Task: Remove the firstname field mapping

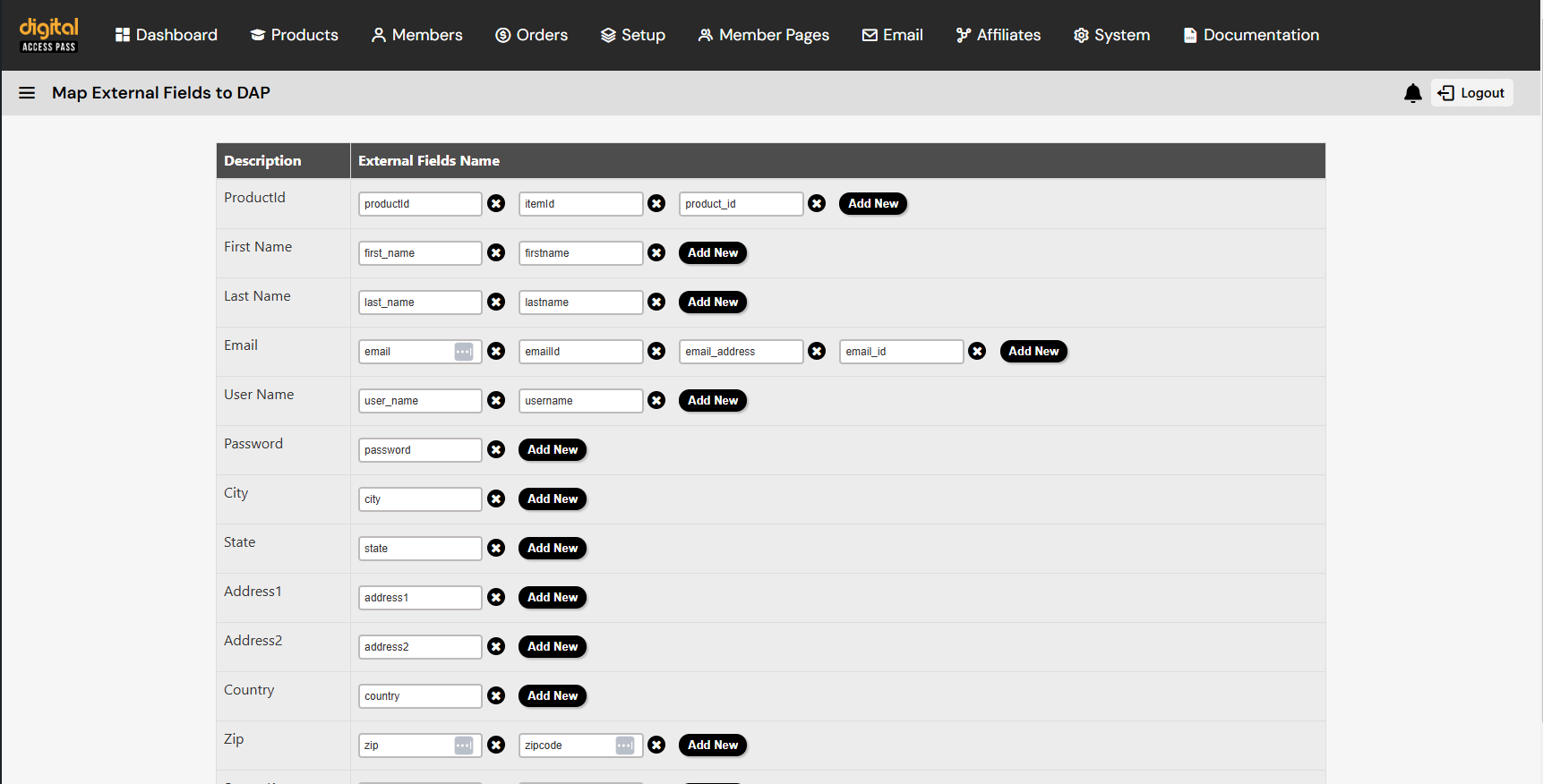Action: tap(656, 253)
